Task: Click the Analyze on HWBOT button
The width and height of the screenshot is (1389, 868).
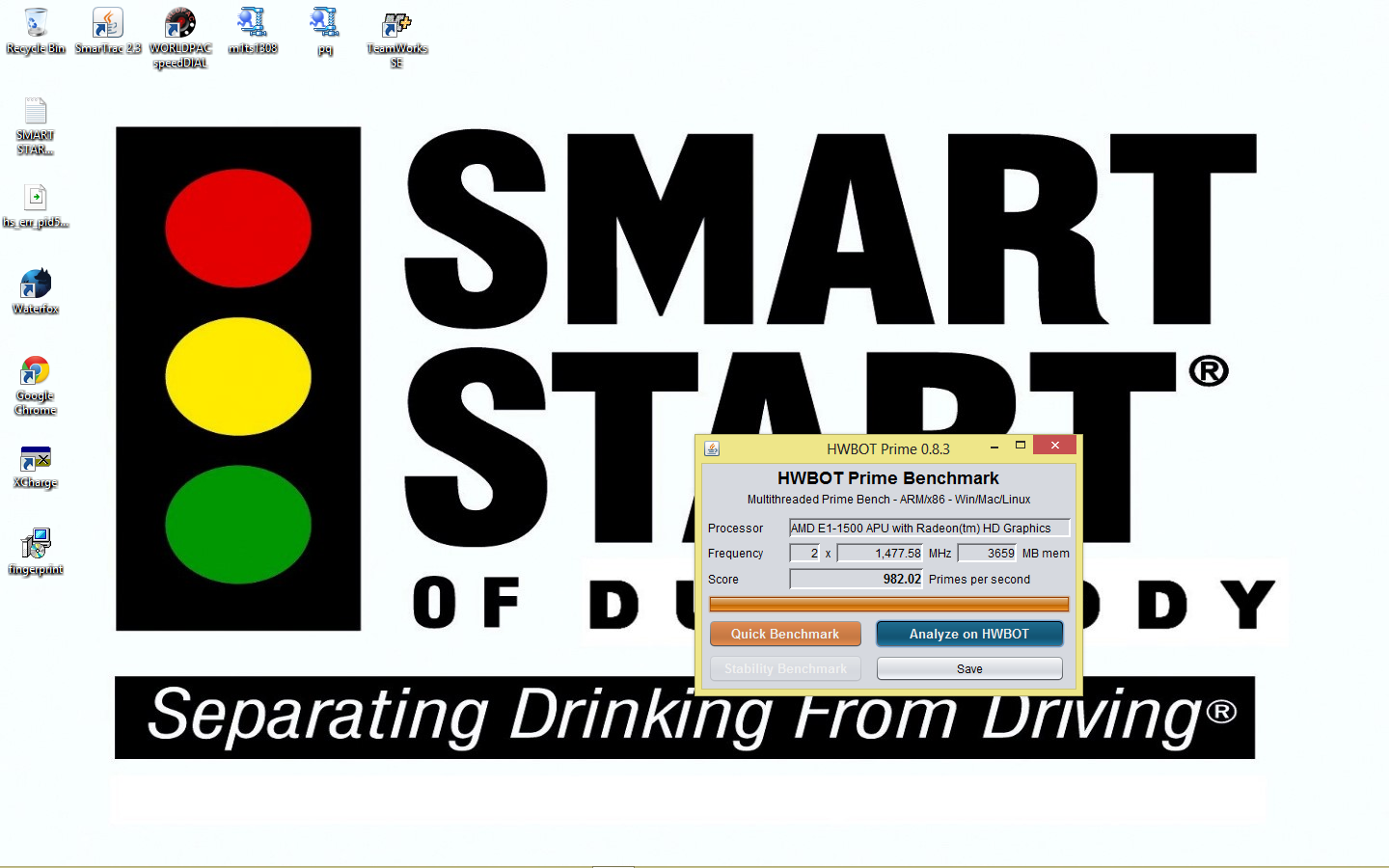Action: click(969, 634)
